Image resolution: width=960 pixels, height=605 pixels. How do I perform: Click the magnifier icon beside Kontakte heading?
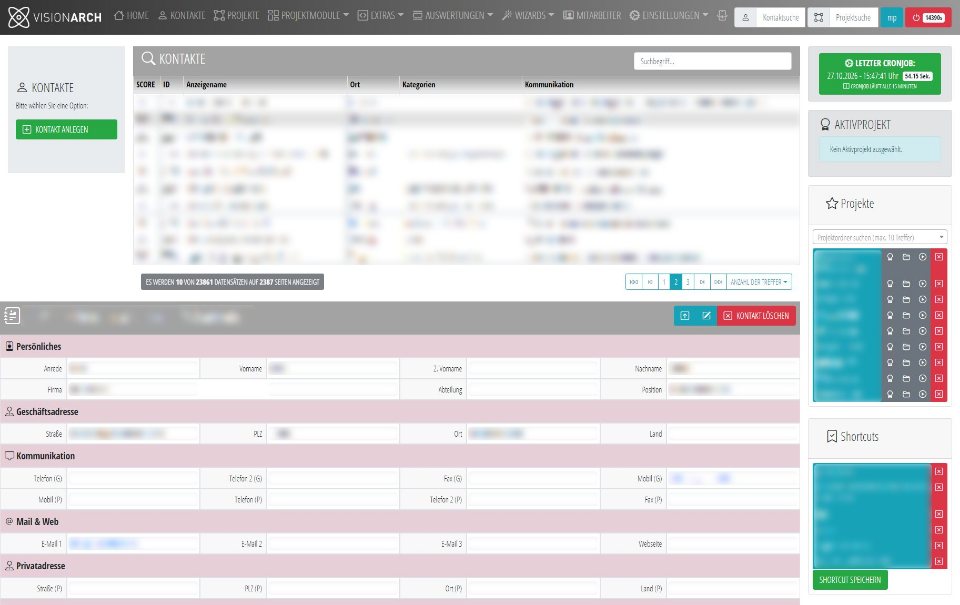click(x=148, y=59)
